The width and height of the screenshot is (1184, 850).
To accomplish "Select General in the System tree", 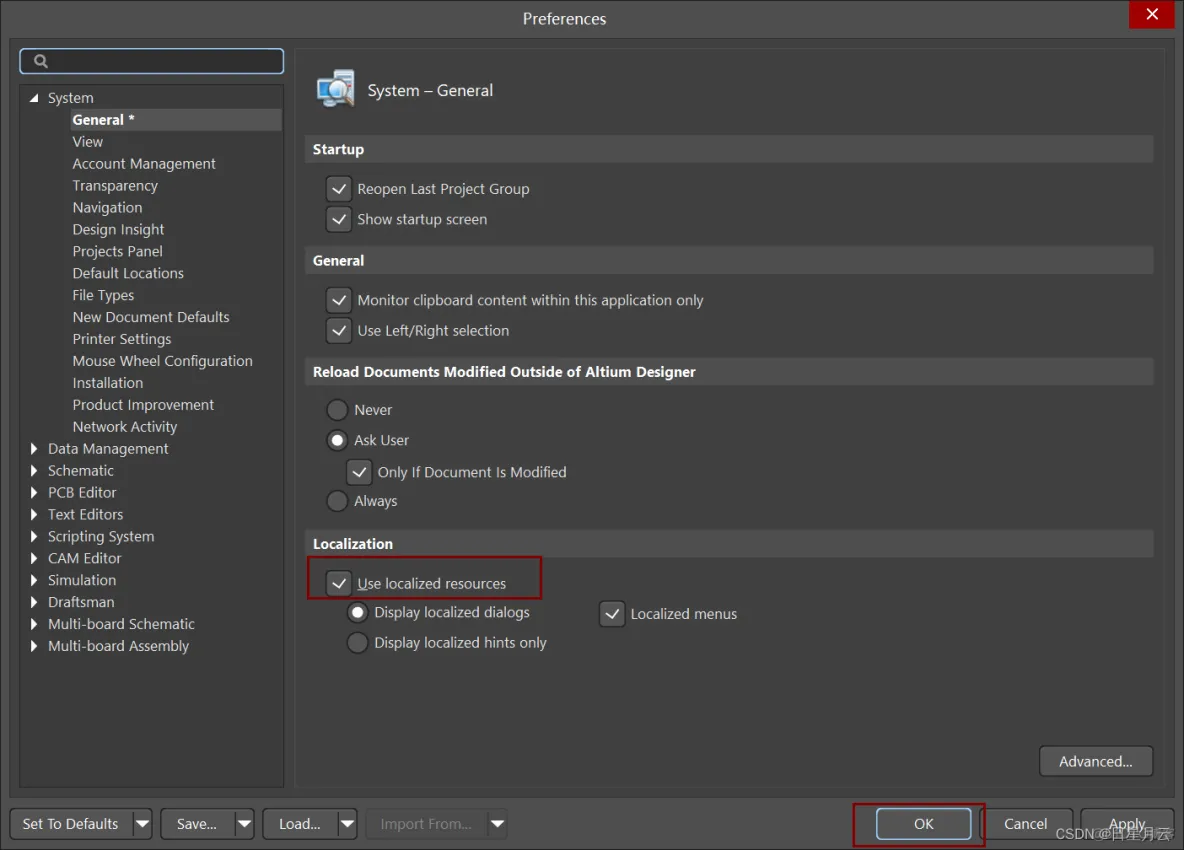I will pos(175,120).
